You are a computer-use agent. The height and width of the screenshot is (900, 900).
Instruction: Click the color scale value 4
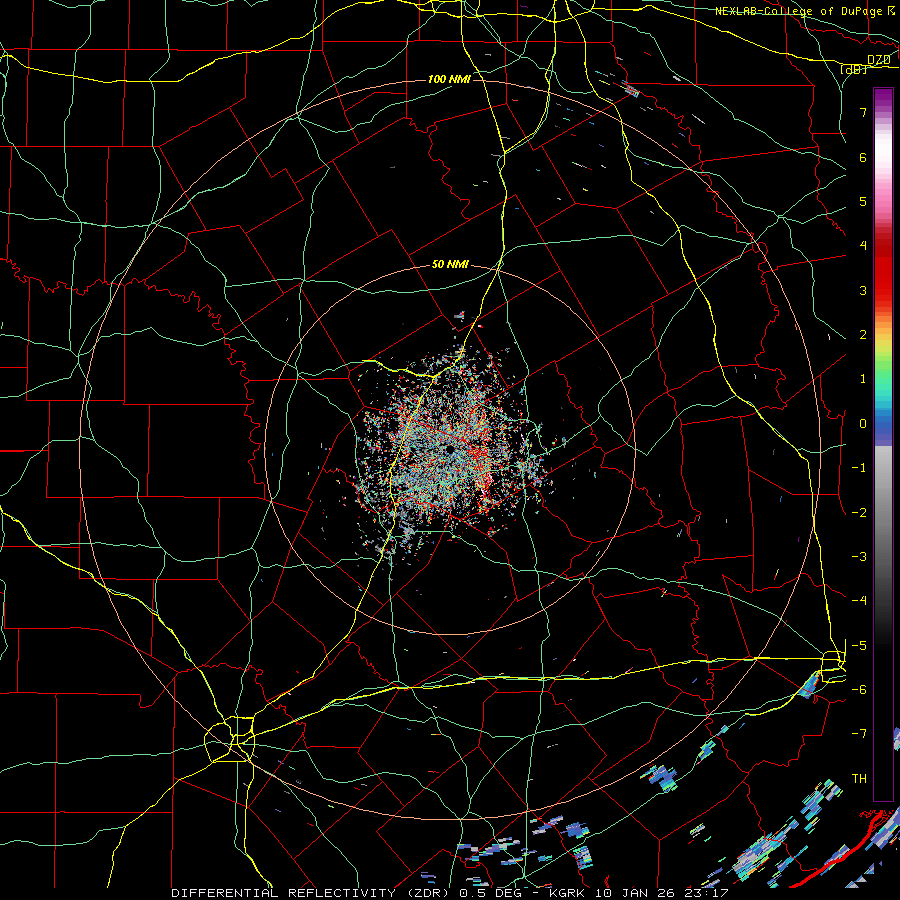tap(863, 246)
